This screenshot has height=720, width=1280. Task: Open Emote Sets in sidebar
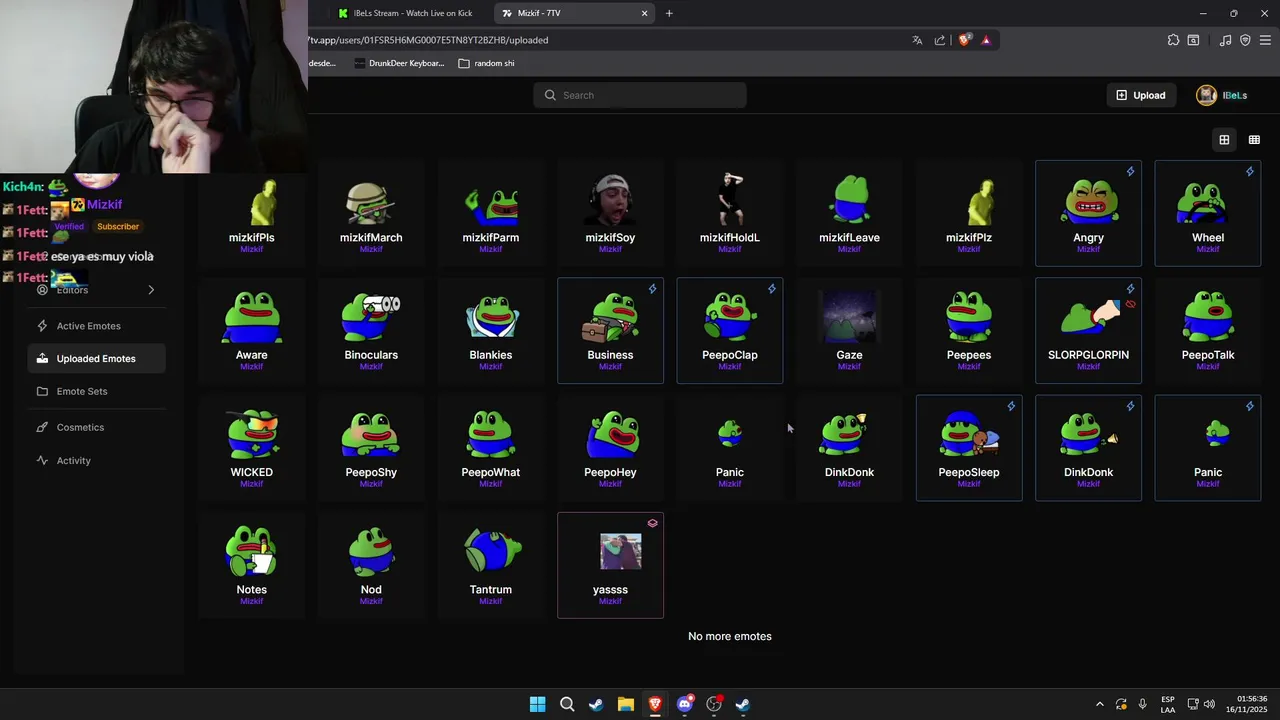97,391
